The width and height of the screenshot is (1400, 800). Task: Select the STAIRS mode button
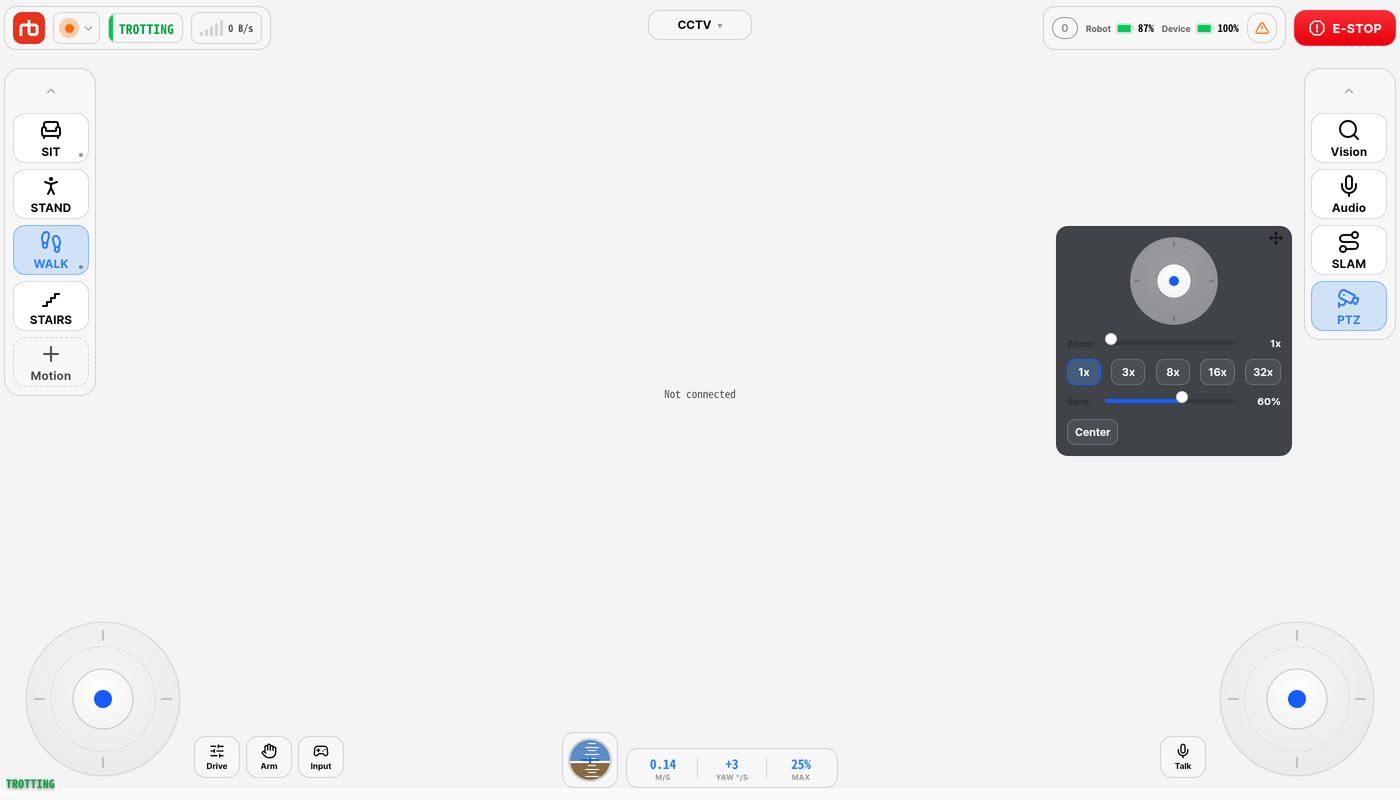(x=51, y=306)
